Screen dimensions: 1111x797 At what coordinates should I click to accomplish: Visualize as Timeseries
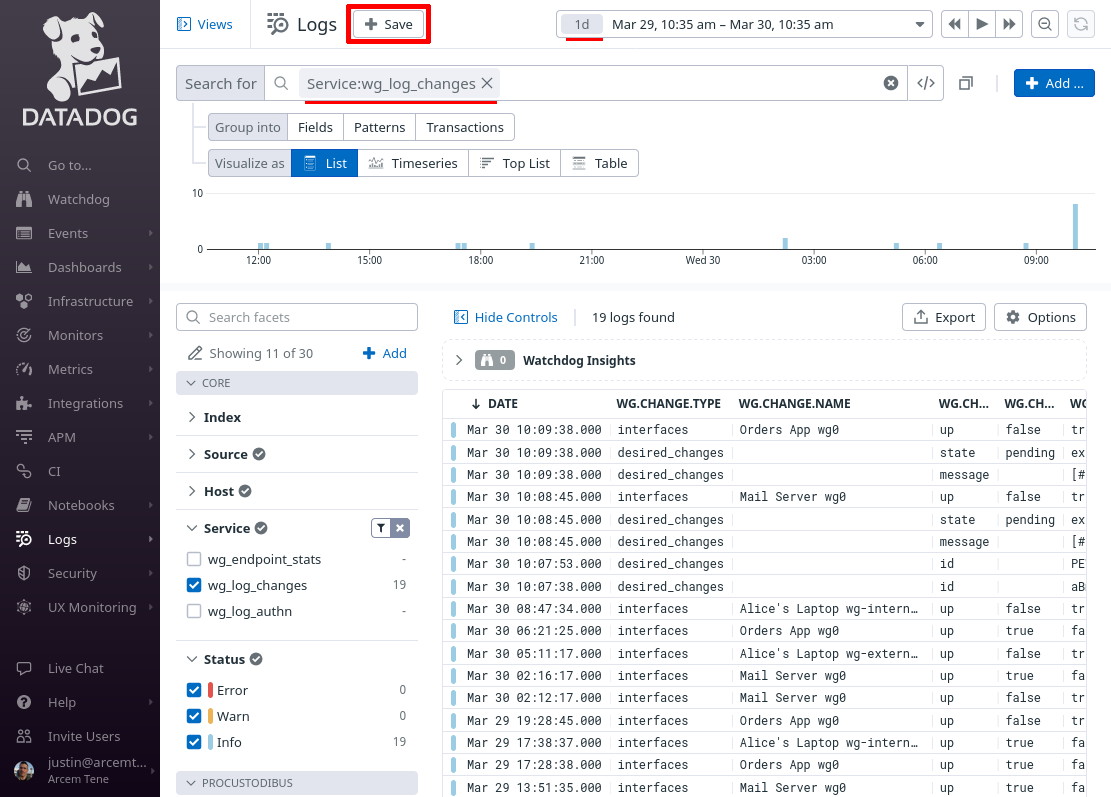[413, 163]
